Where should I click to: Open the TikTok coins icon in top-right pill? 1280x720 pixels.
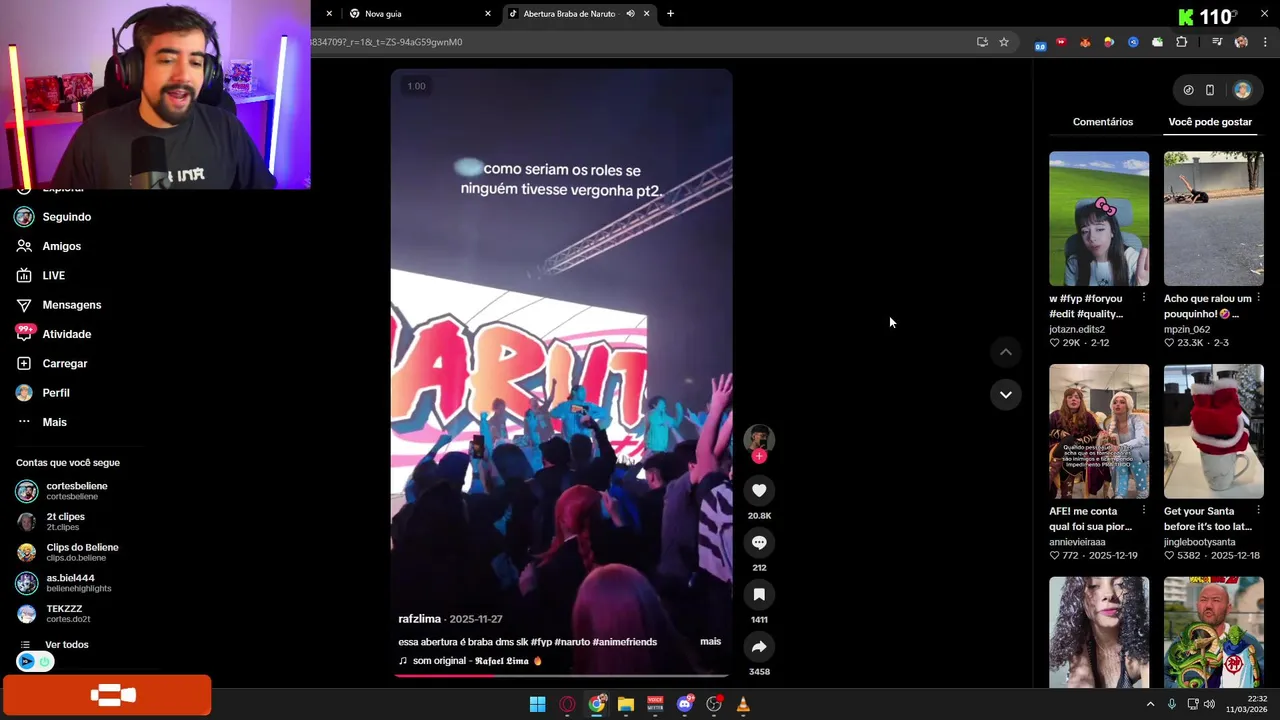(x=1188, y=90)
